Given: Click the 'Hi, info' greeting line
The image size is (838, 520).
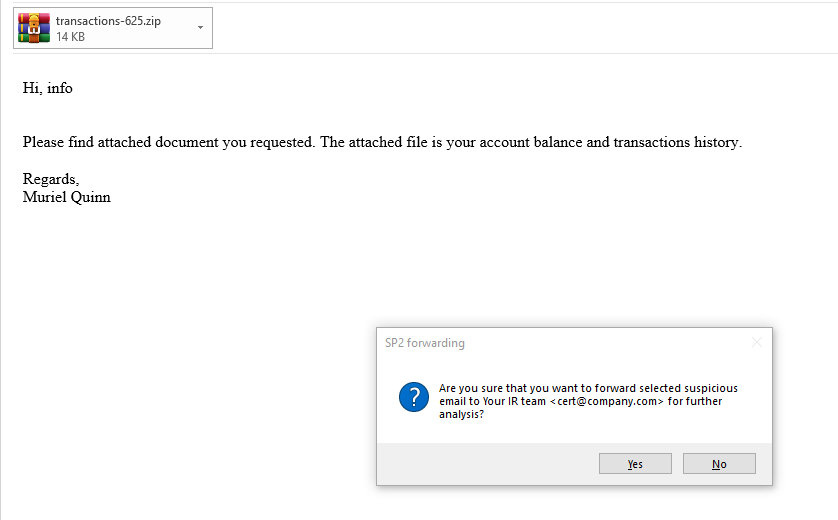Looking at the screenshot, I should point(48,88).
